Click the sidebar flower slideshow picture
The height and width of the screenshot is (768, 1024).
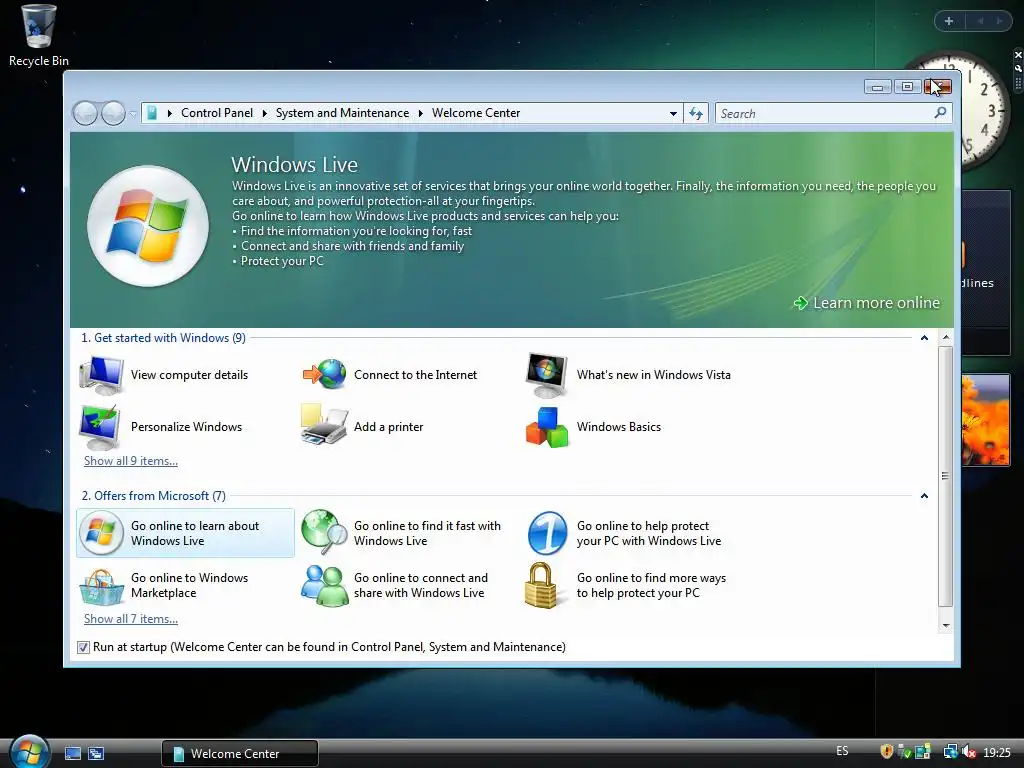click(x=985, y=420)
